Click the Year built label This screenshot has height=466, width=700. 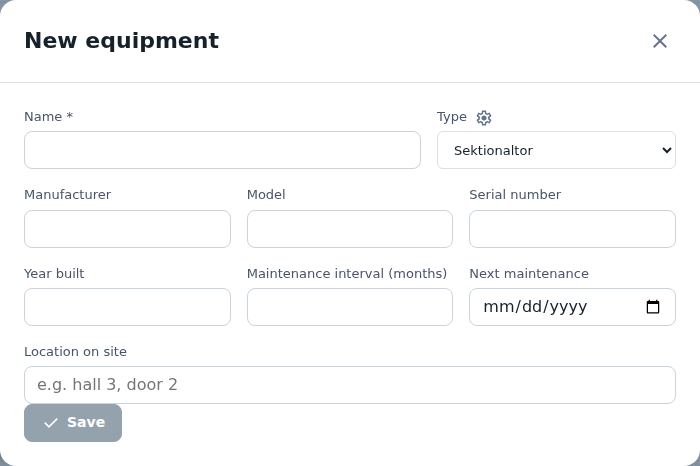(54, 274)
